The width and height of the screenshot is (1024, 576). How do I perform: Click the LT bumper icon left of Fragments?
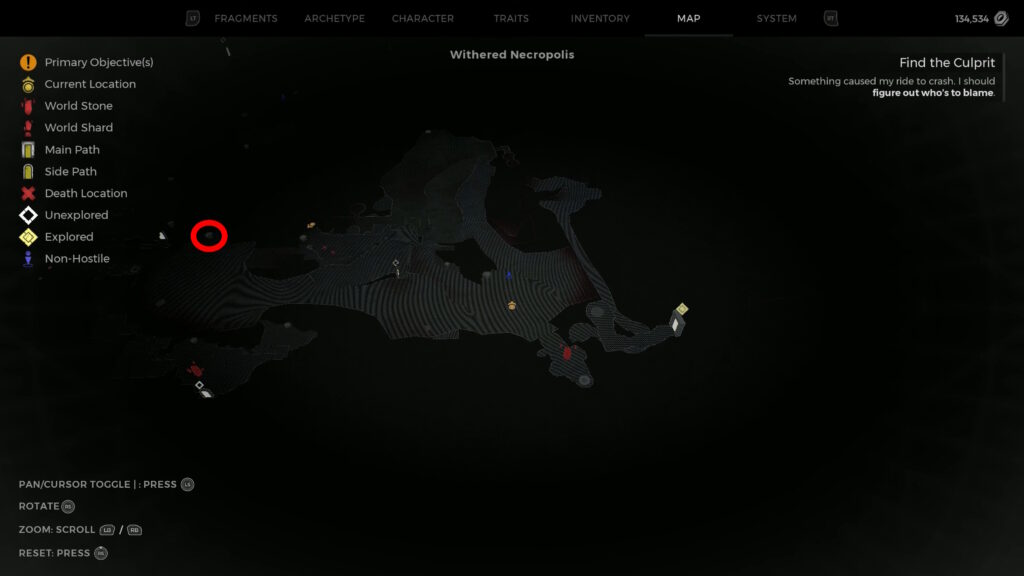(x=193, y=18)
